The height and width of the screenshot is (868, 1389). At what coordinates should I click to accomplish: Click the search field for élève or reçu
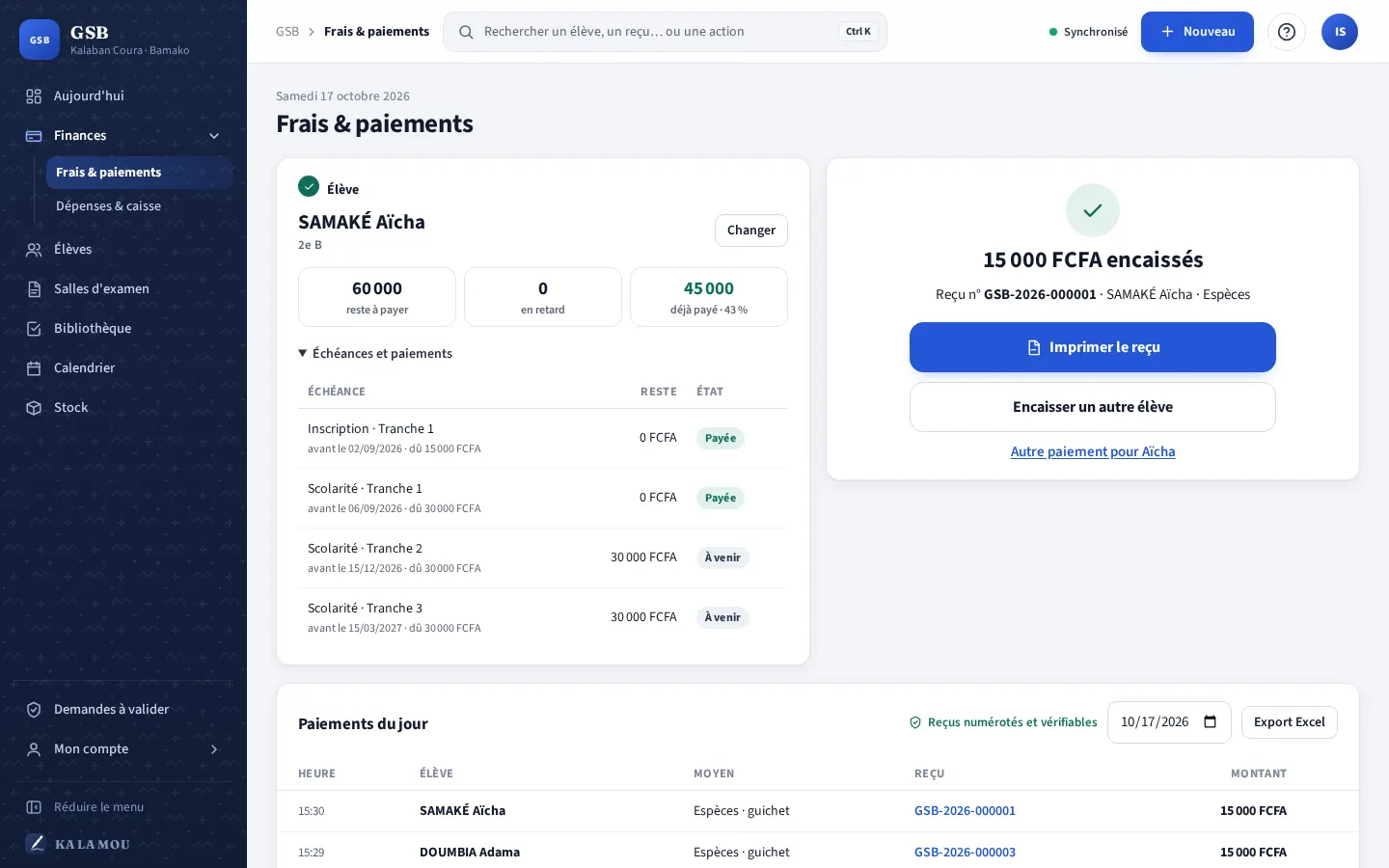[665, 32]
